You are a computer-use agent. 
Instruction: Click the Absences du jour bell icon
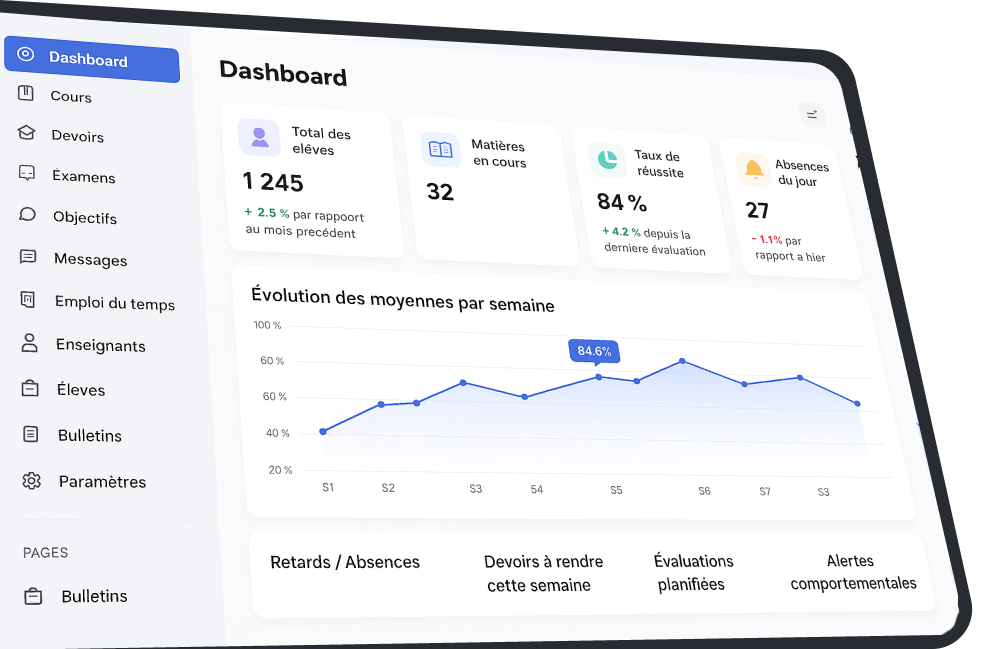point(753,169)
